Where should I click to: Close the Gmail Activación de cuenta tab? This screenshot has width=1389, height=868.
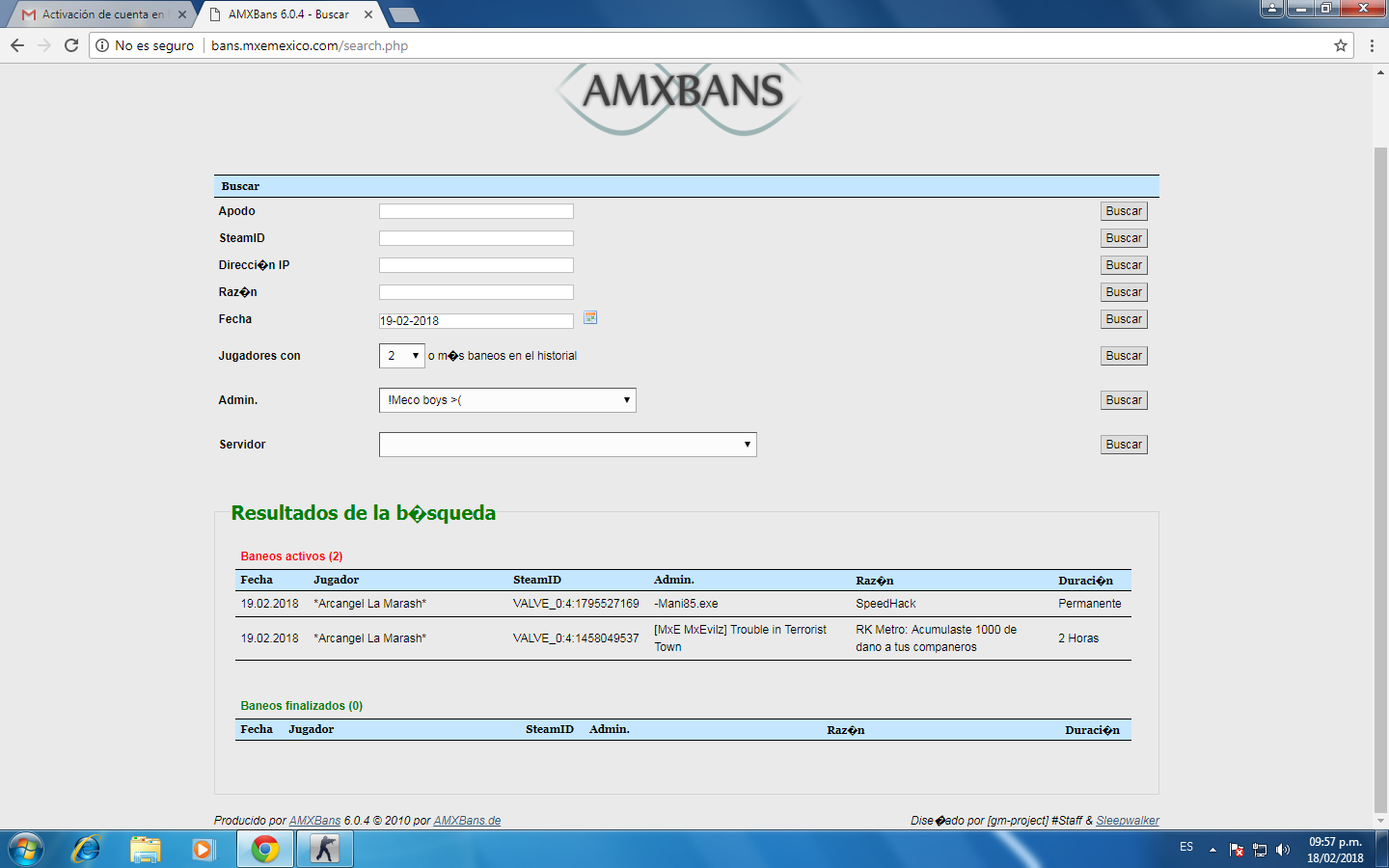[182, 14]
